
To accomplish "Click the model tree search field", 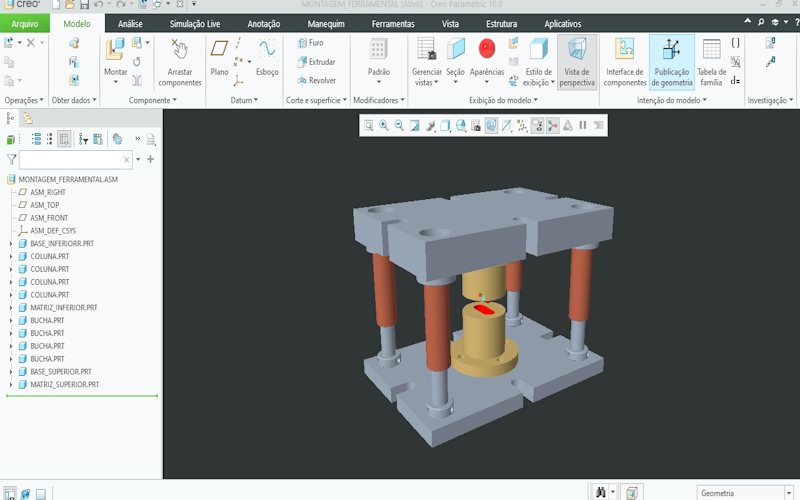I will pyautogui.click(x=70, y=159).
